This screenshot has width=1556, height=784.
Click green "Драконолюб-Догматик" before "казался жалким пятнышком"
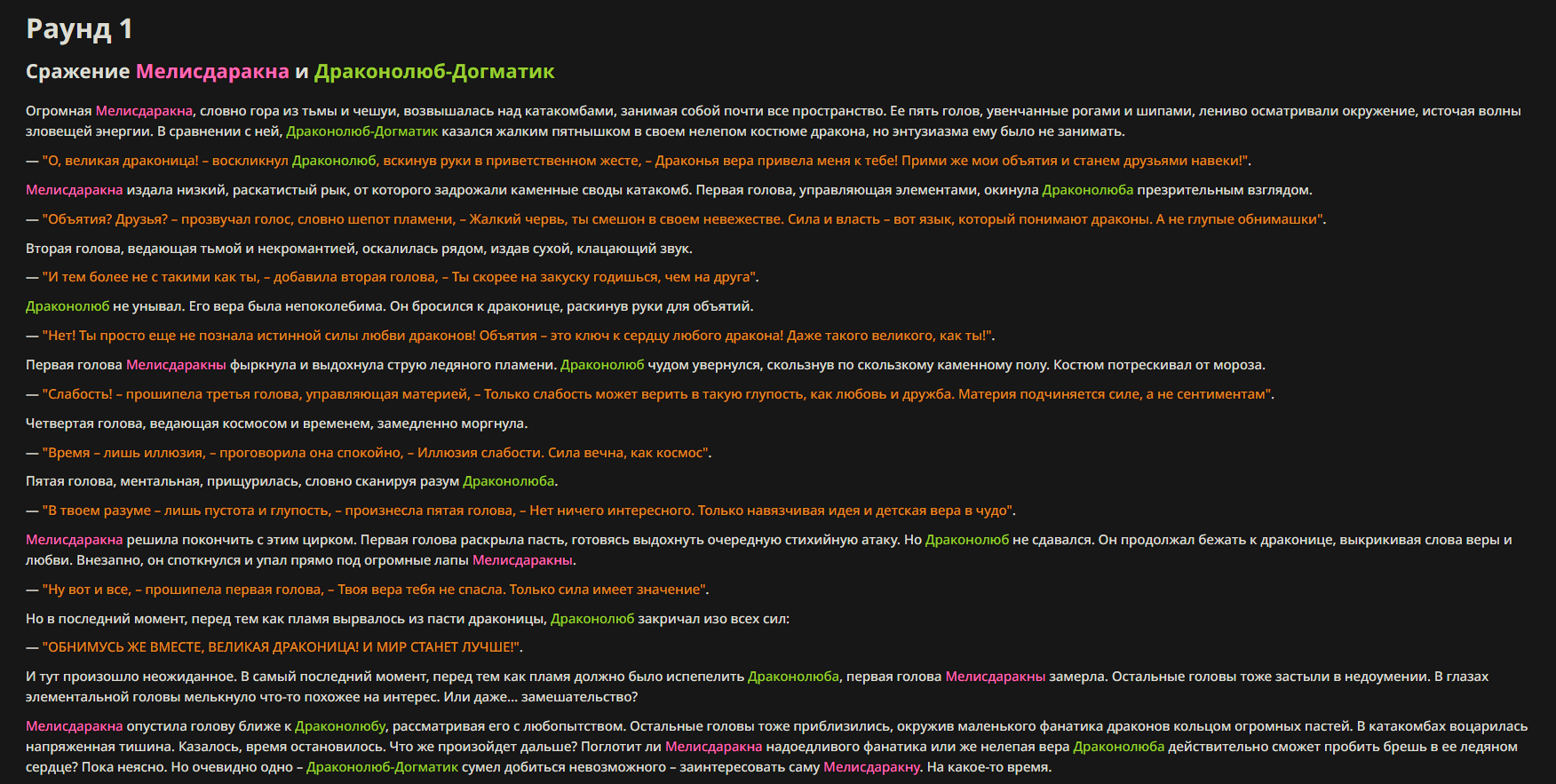362,131
